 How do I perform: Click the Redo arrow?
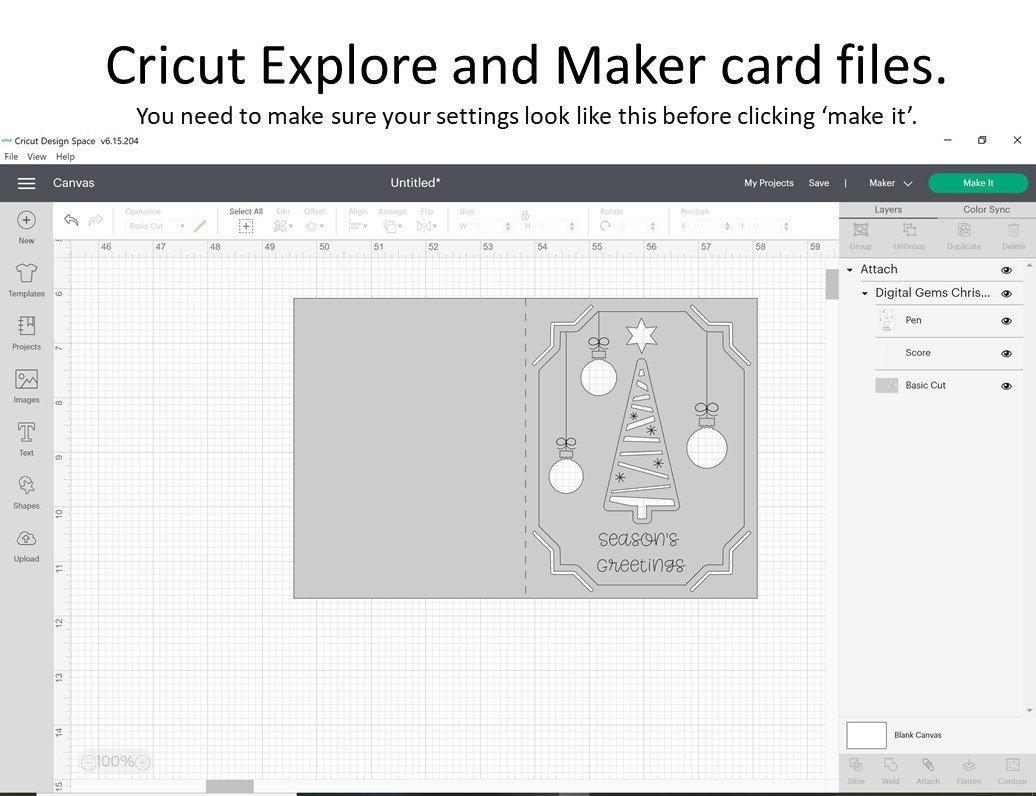(x=96, y=220)
